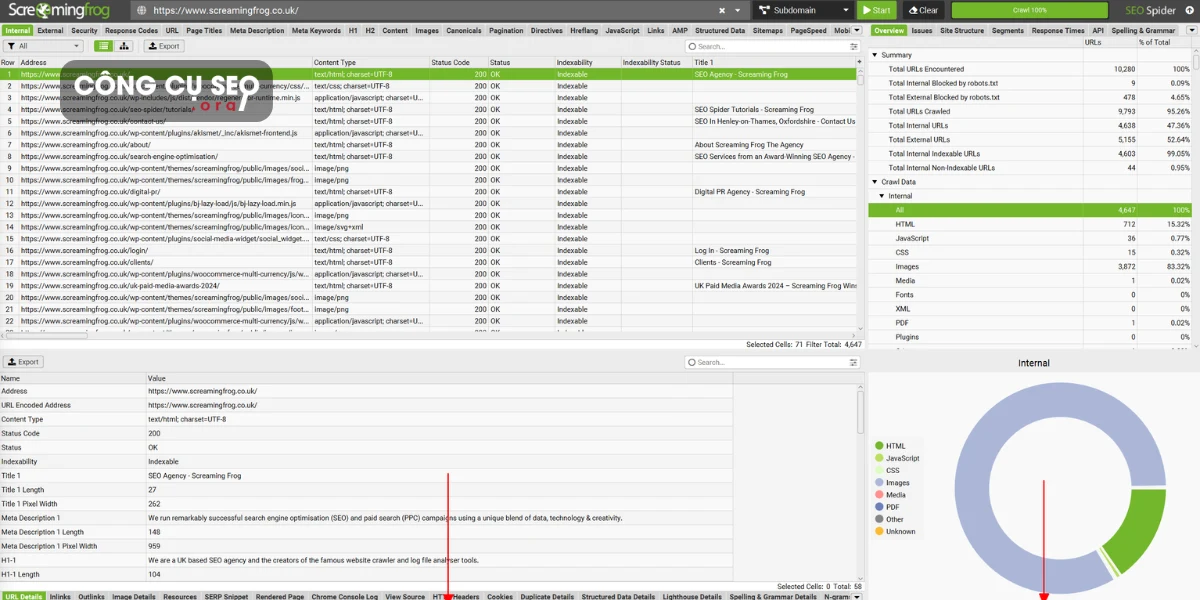The width and height of the screenshot is (1200, 600).
Task: Open the Page Titles tab
Action: click(x=204, y=31)
